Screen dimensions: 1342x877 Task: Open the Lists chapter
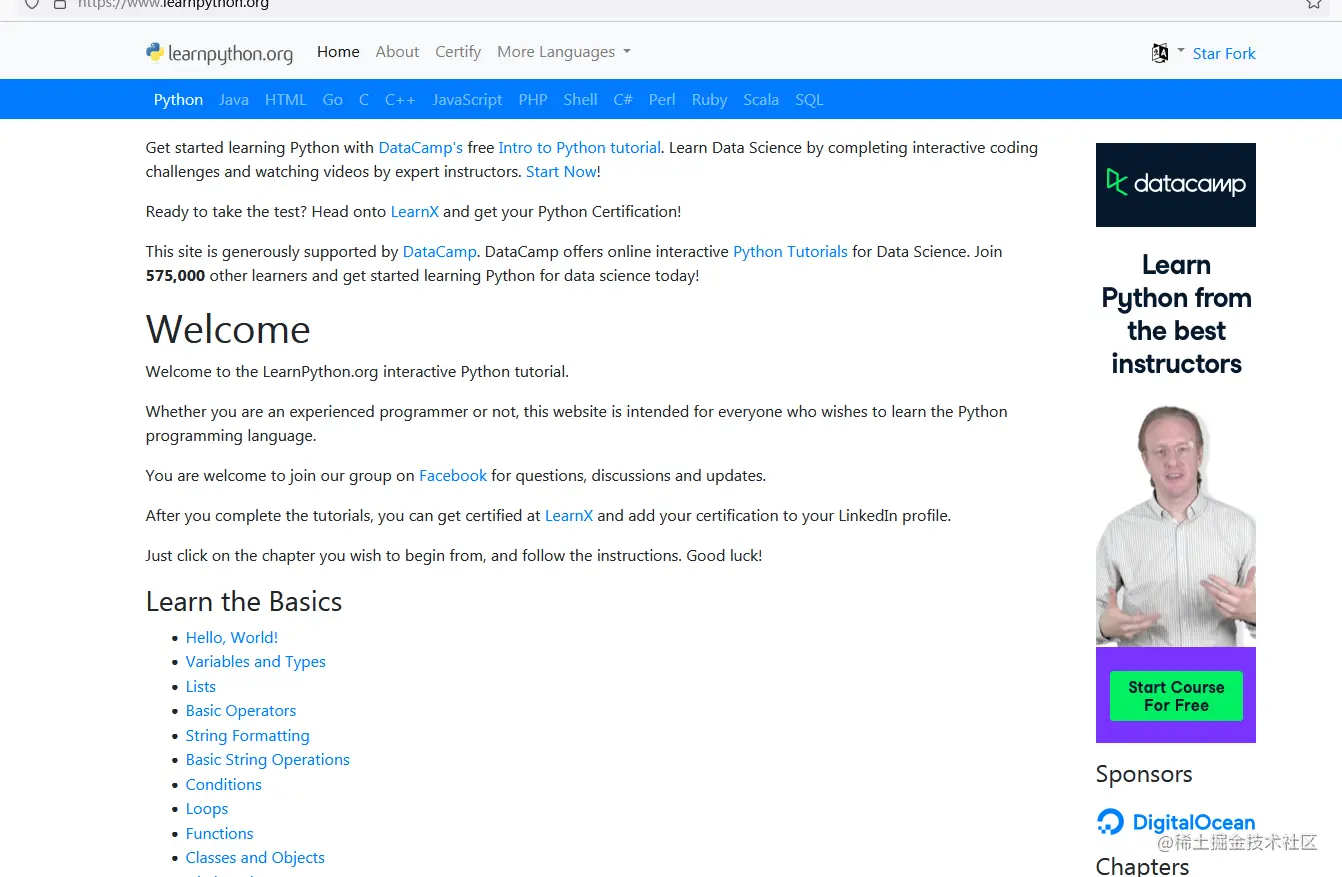tap(201, 687)
